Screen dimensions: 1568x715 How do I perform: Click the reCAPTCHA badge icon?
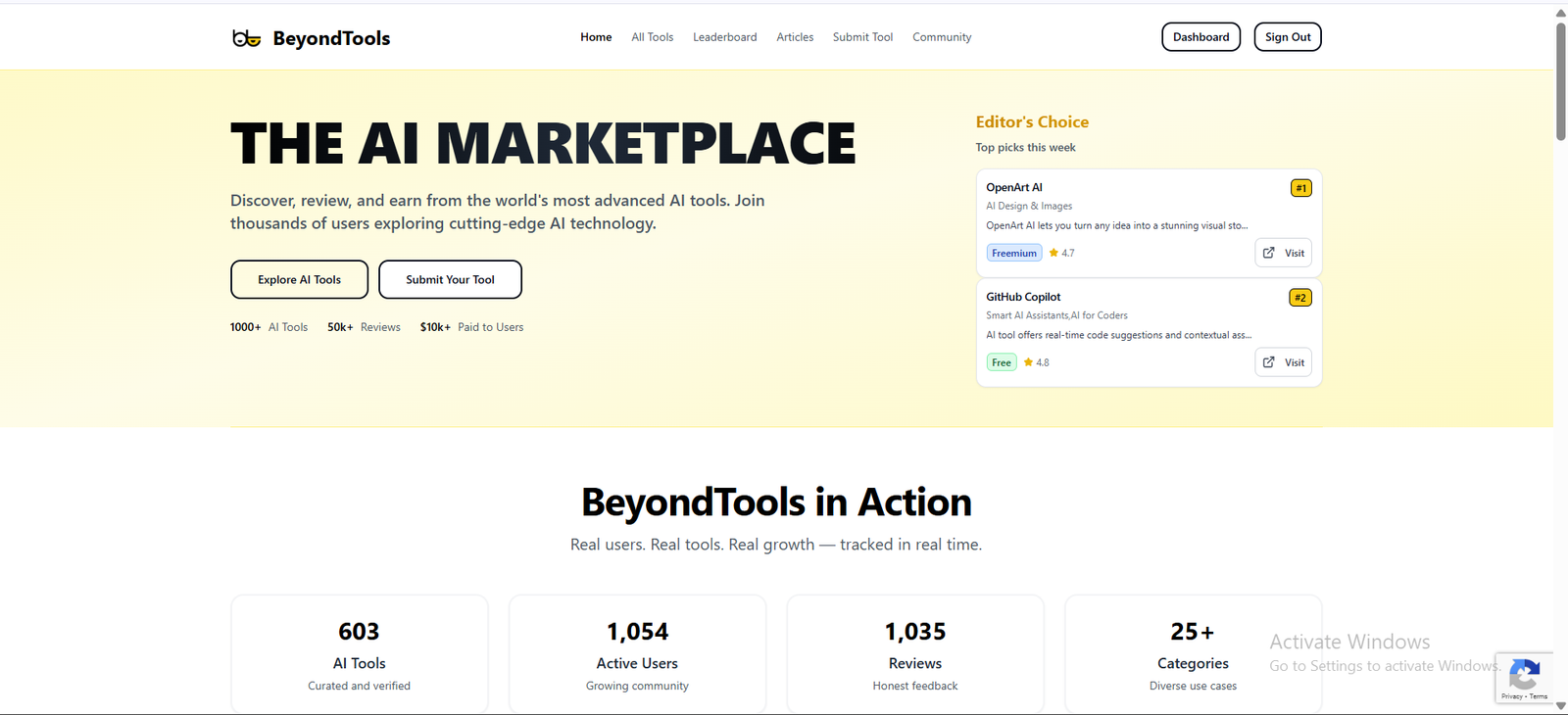1524,675
